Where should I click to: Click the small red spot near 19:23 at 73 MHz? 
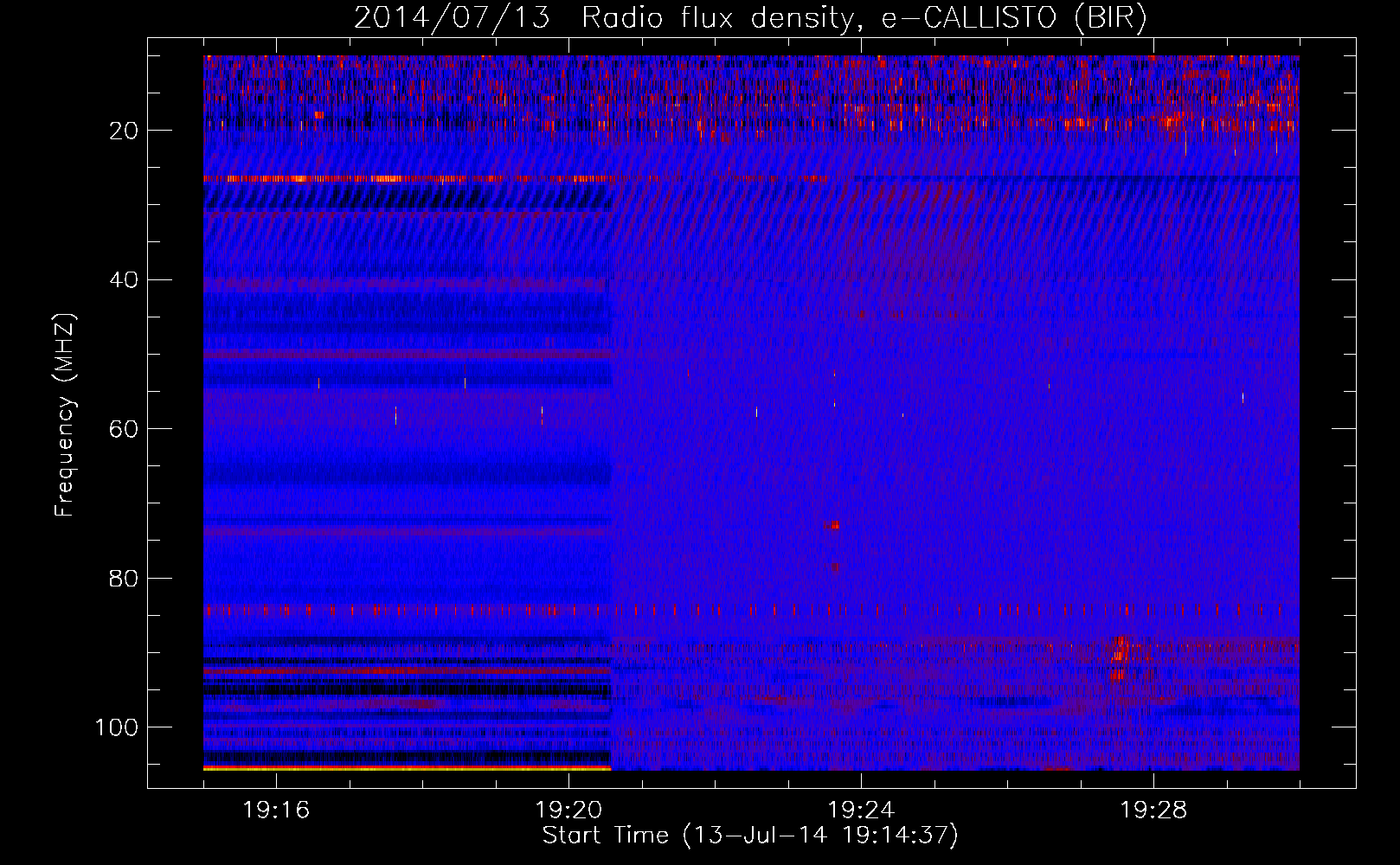click(834, 525)
